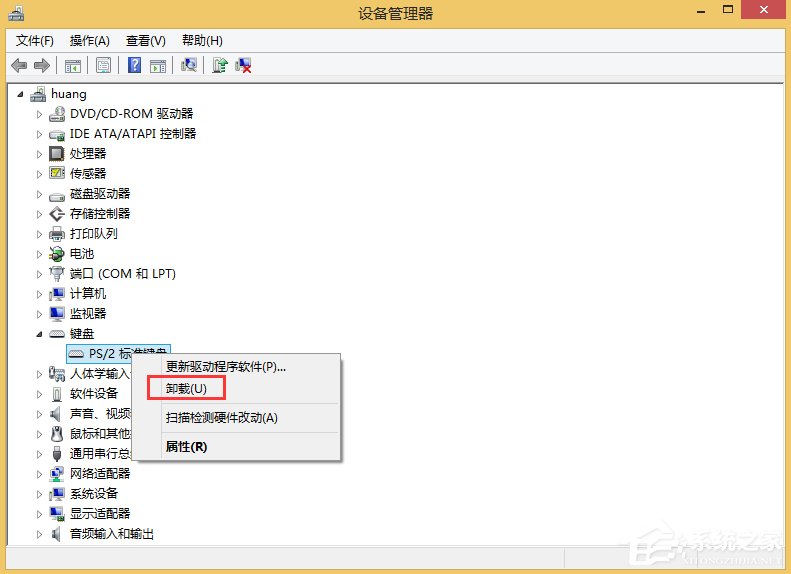Click the DVD/CD-ROM drive icon
Viewport: 791px width, 574px height.
pos(57,114)
